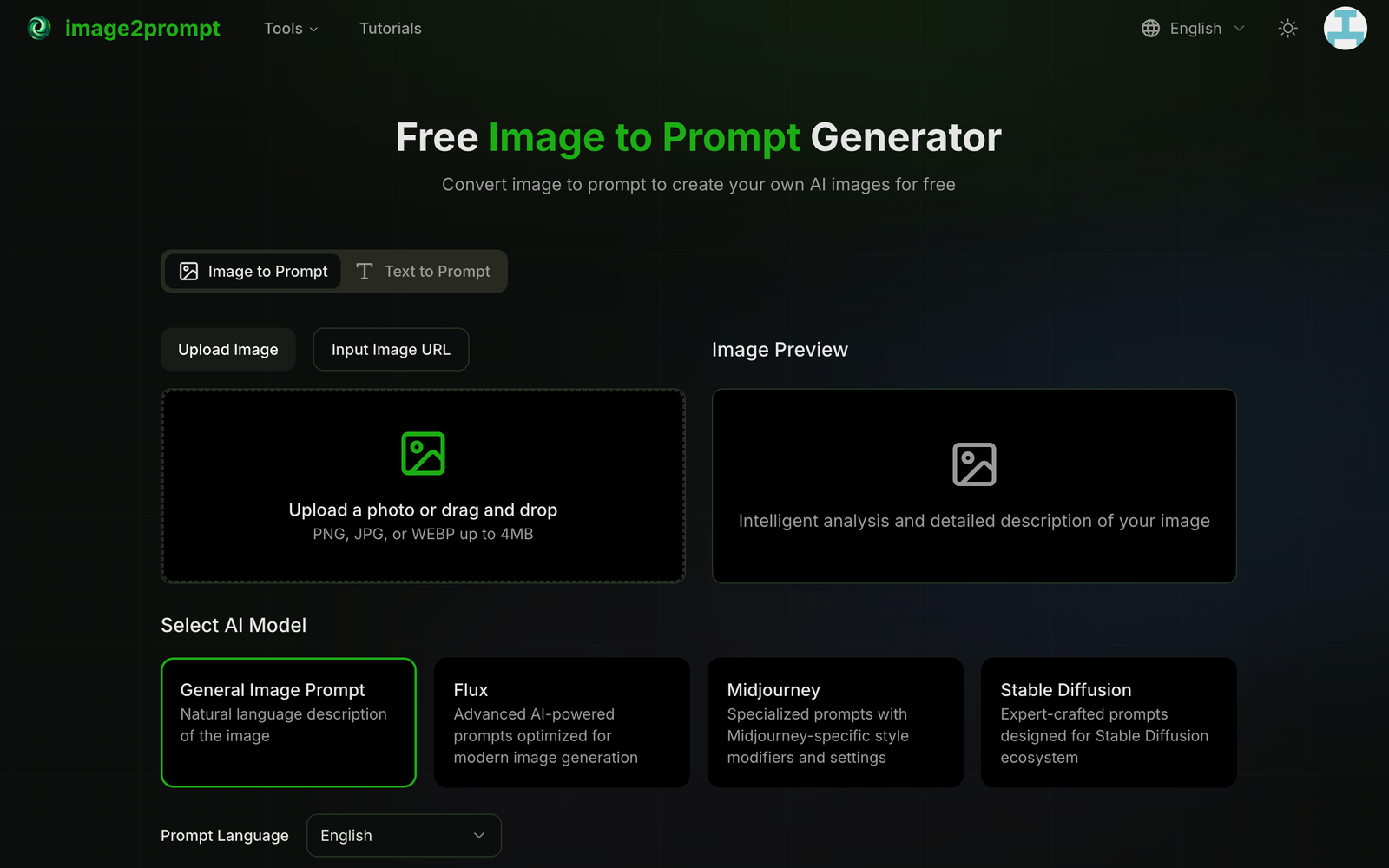Open the user profile avatar

click(1345, 28)
